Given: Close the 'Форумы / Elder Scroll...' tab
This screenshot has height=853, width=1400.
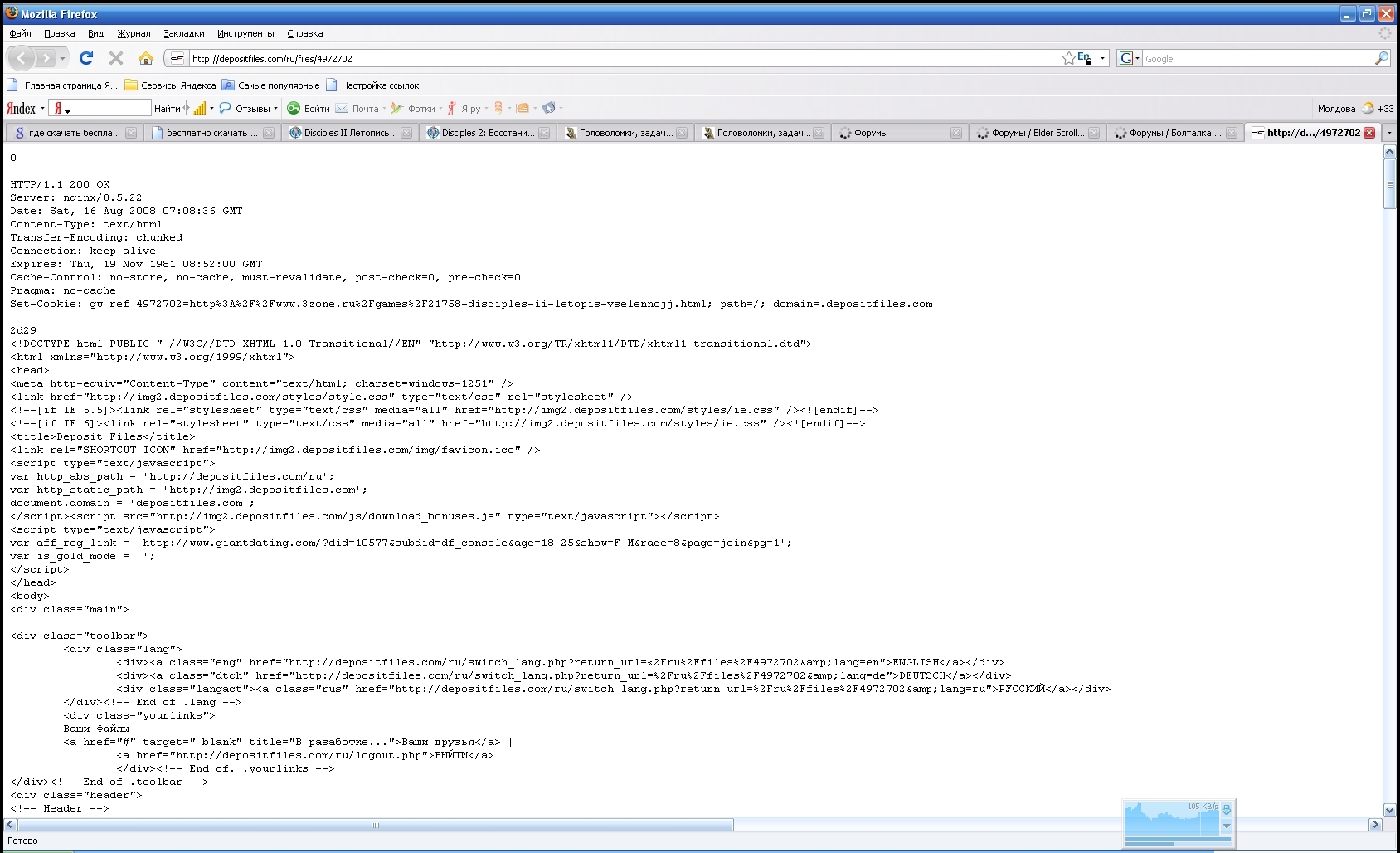Looking at the screenshot, I should click(1094, 133).
